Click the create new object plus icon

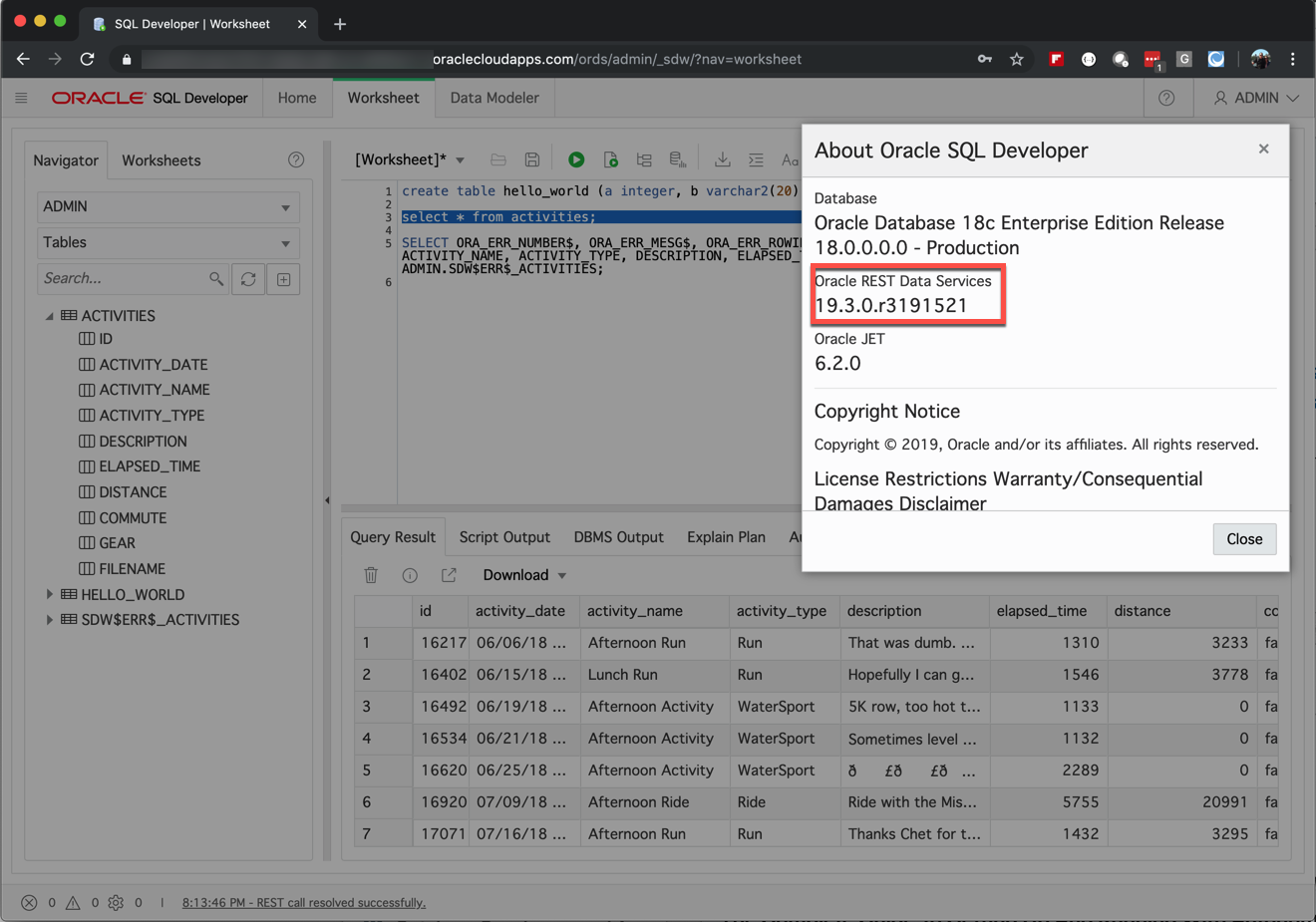coord(284,279)
